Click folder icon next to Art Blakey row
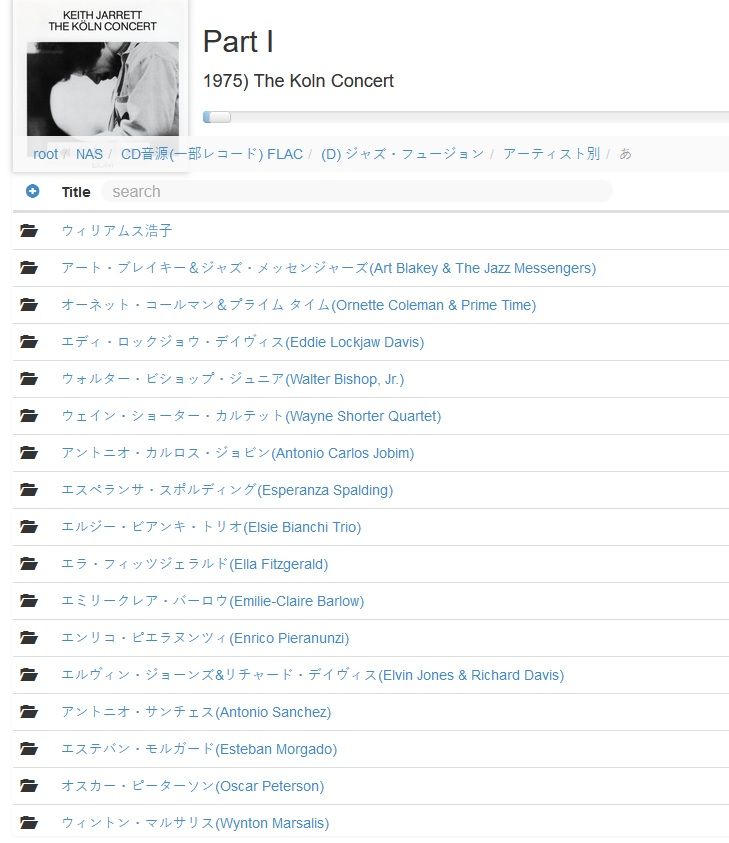 (29, 268)
